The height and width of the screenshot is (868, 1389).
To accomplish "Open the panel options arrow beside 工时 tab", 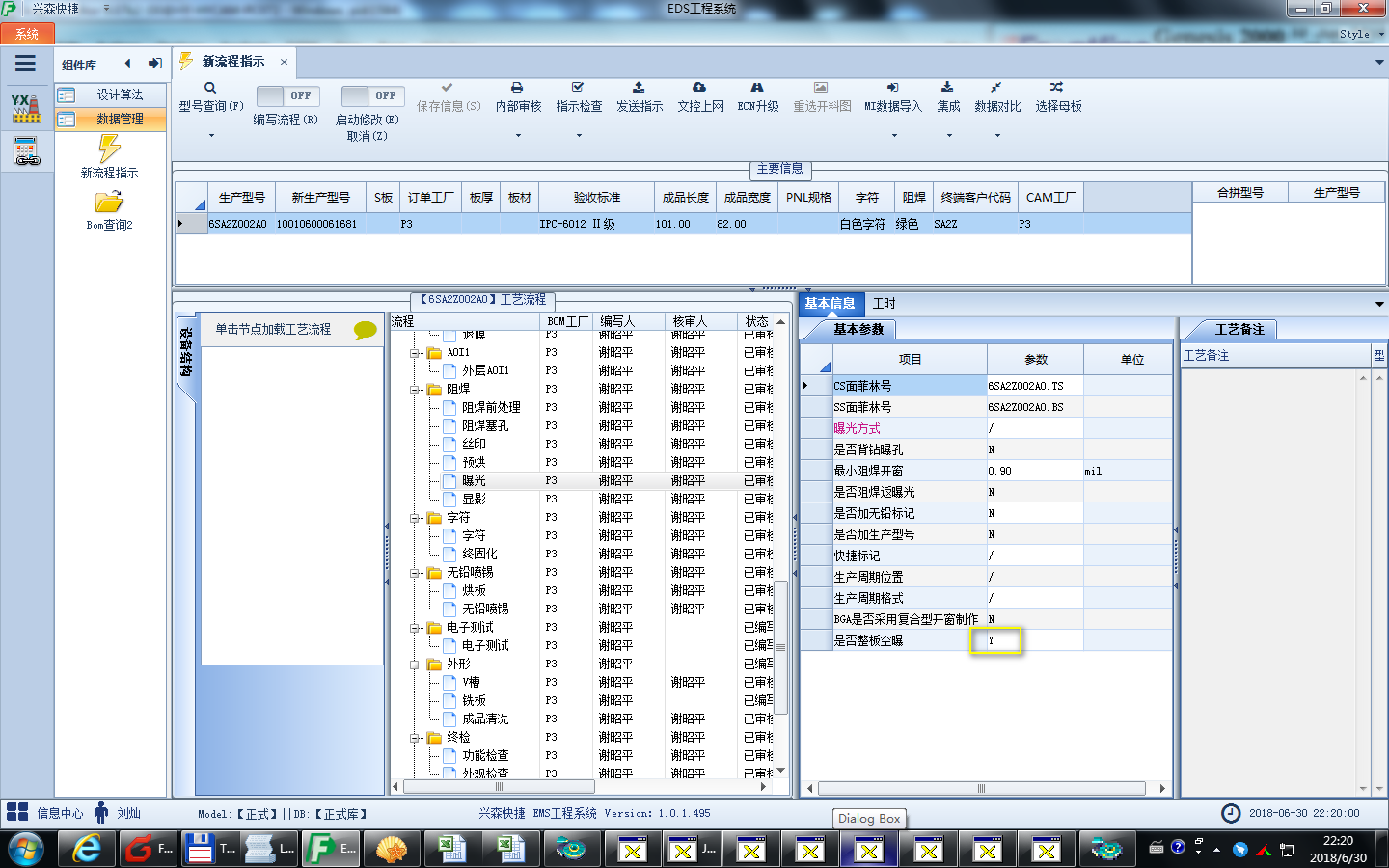I will pyautogui.click(x=1379, y=304).
